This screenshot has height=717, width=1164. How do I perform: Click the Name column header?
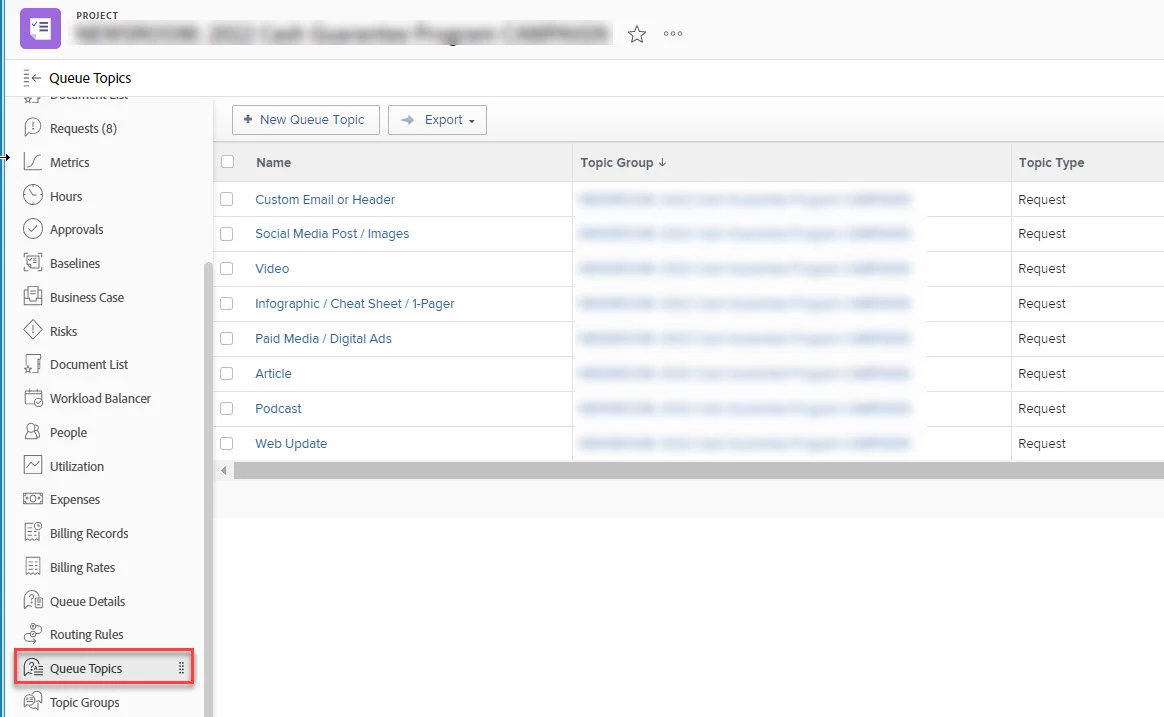pyautogui.click(x=273, y=163)
